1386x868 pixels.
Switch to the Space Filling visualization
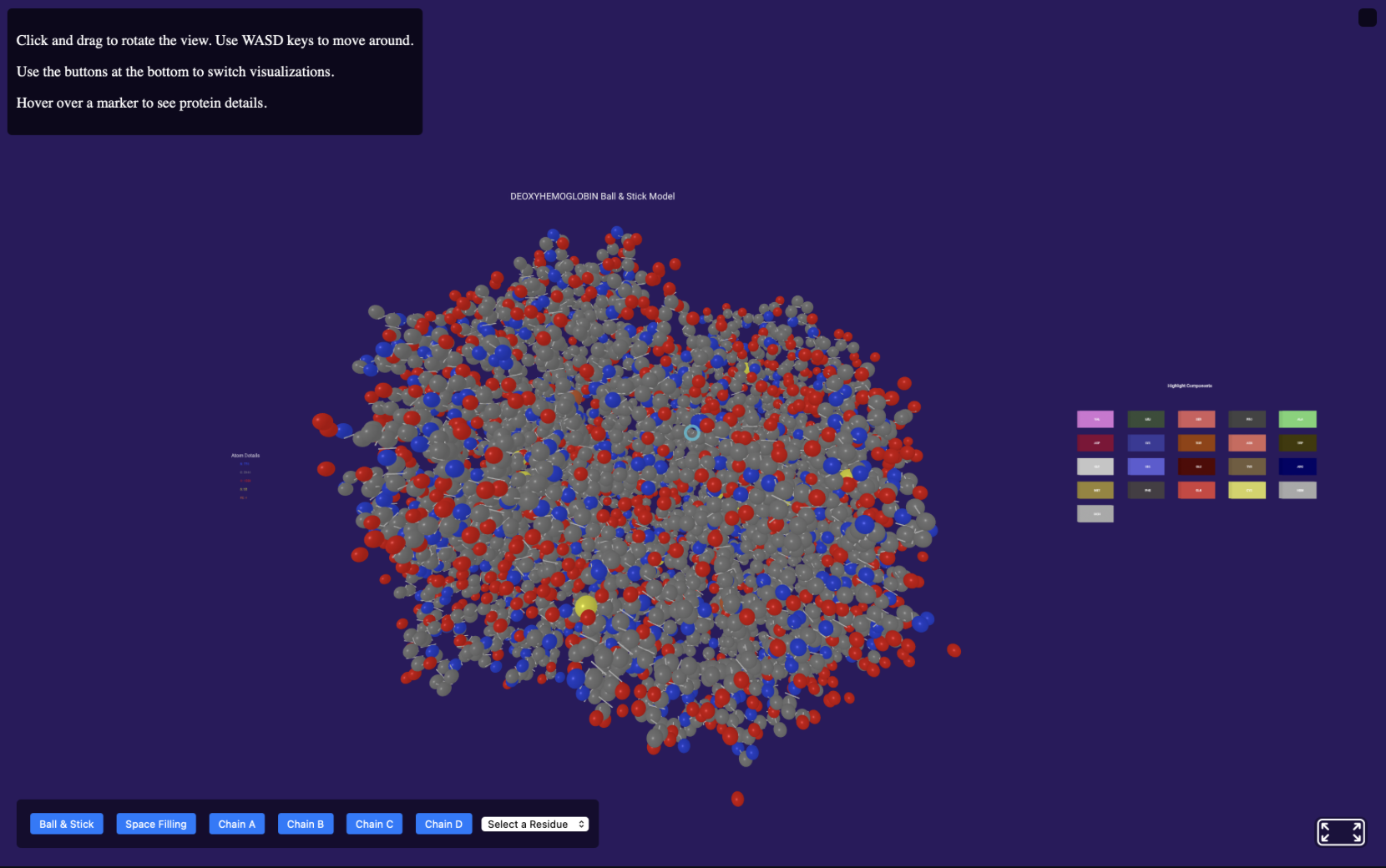pyautogui.click(x=155, y=824)
